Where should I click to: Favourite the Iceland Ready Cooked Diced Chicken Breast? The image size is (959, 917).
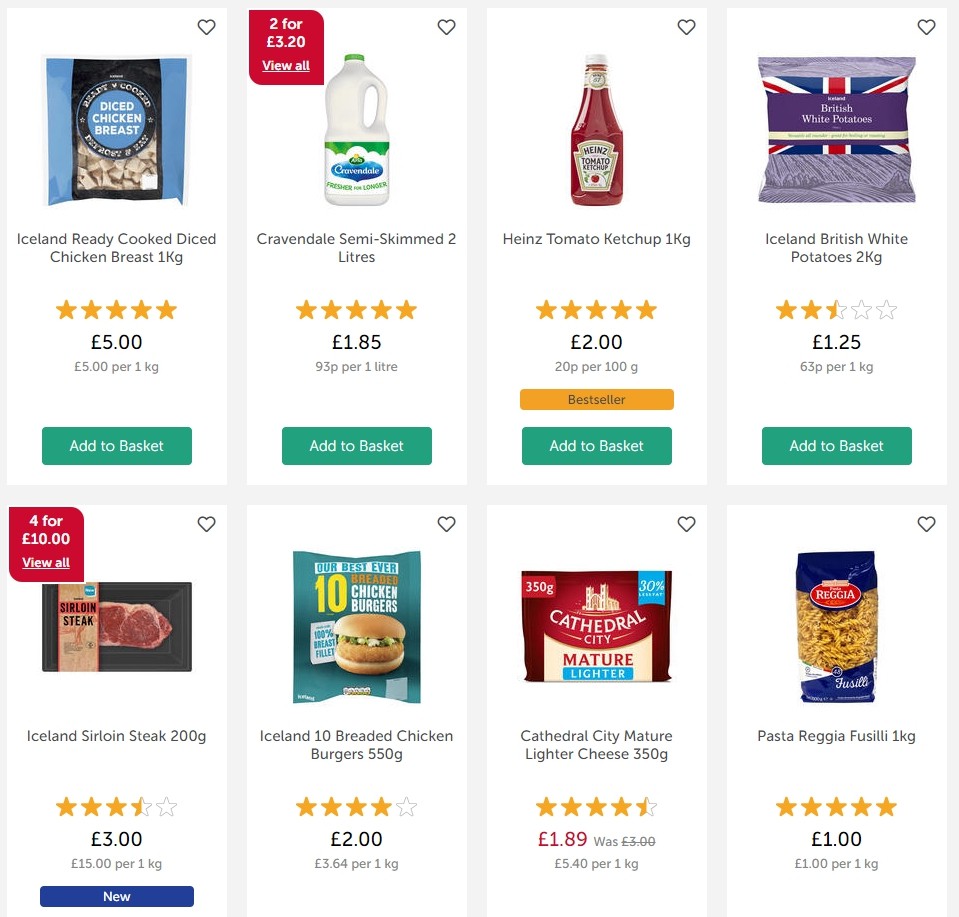[x=206, y=27]
